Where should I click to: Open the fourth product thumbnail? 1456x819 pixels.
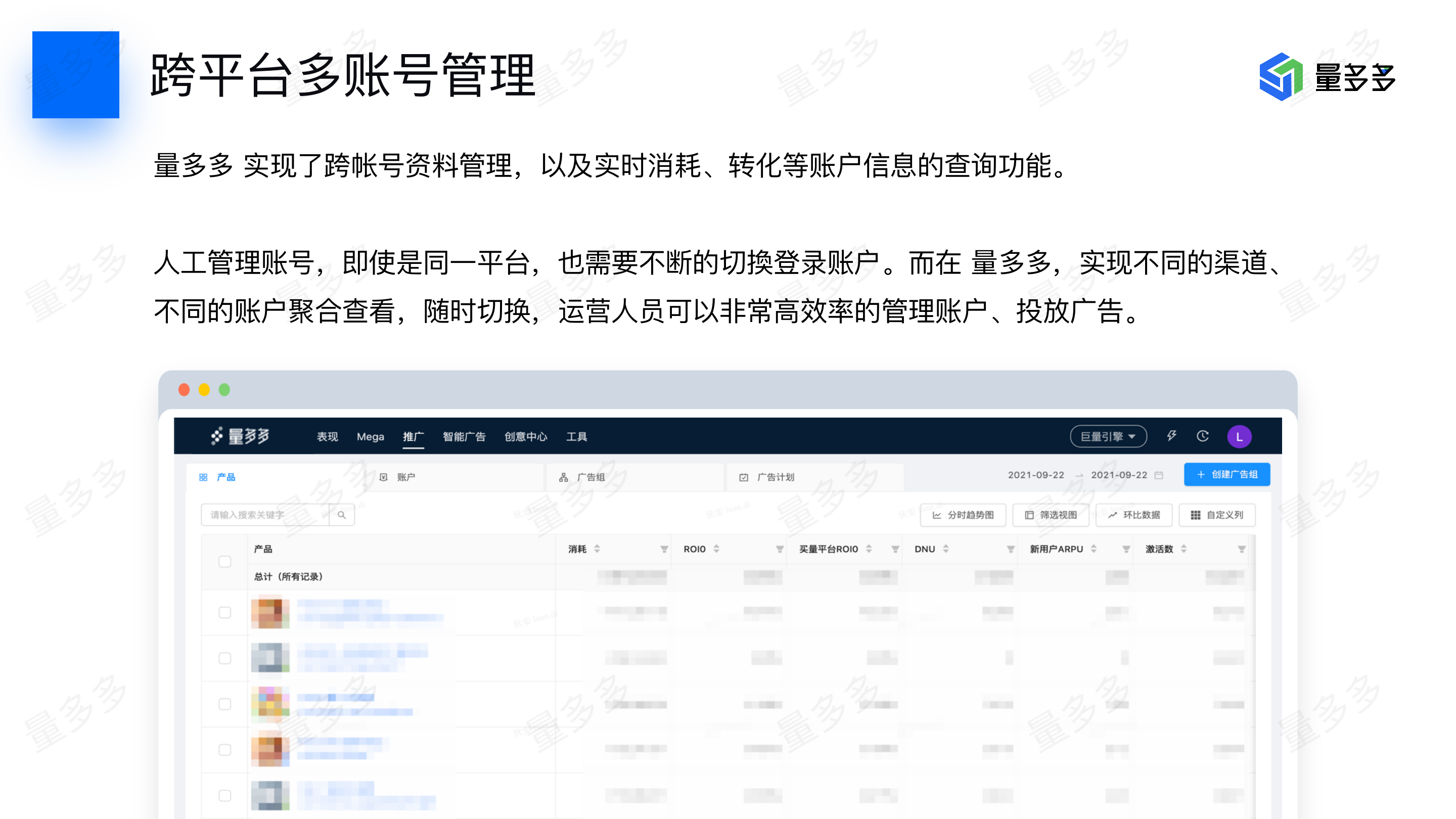(x=269, y=749)
